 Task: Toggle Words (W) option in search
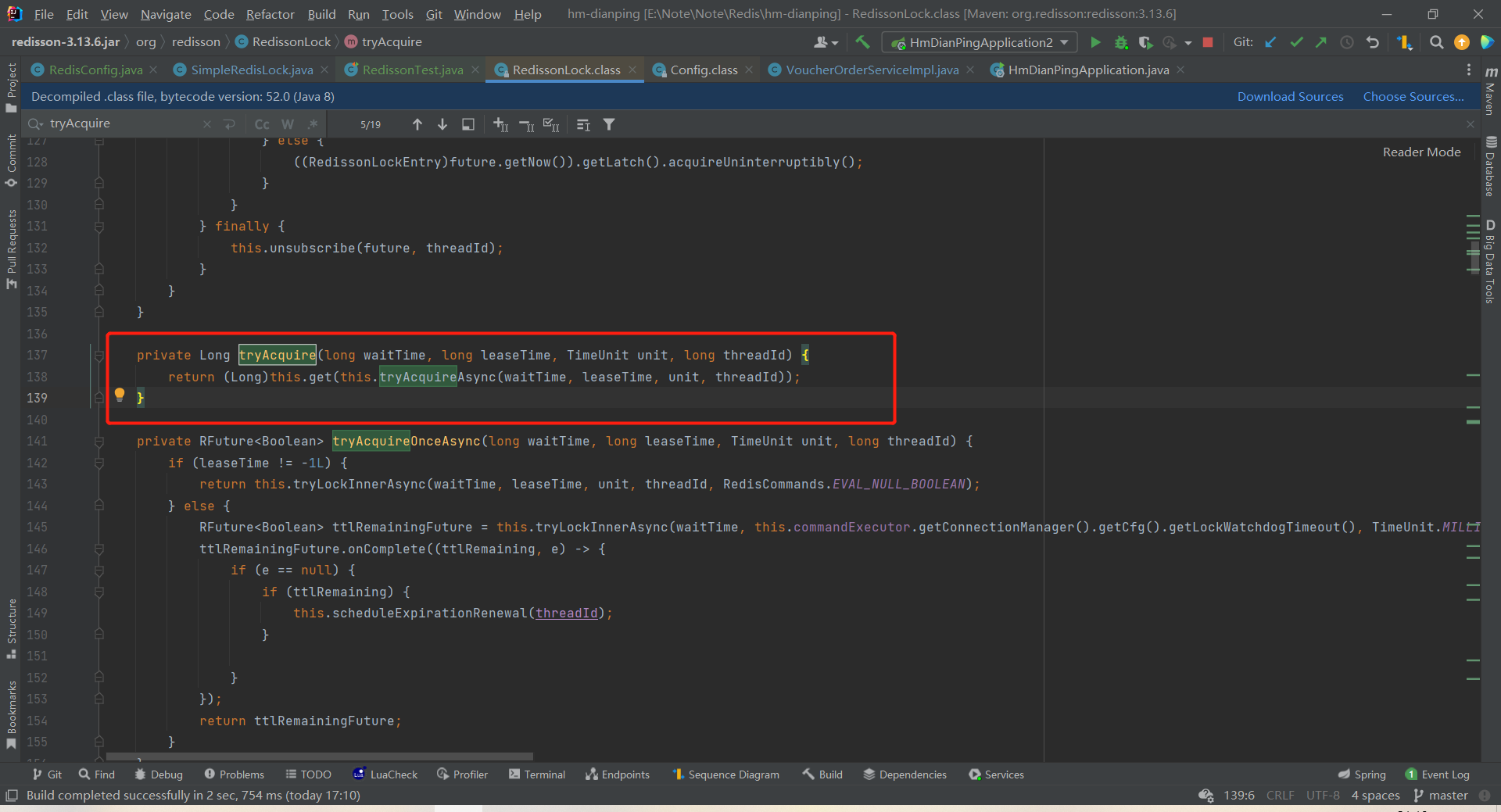pos(288,124)
